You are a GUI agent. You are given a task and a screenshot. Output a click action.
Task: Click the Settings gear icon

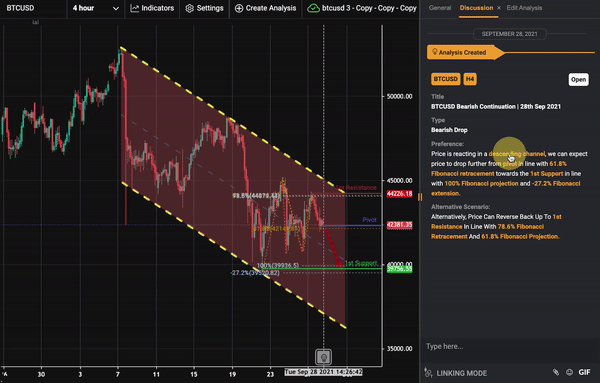click(189, 8)
